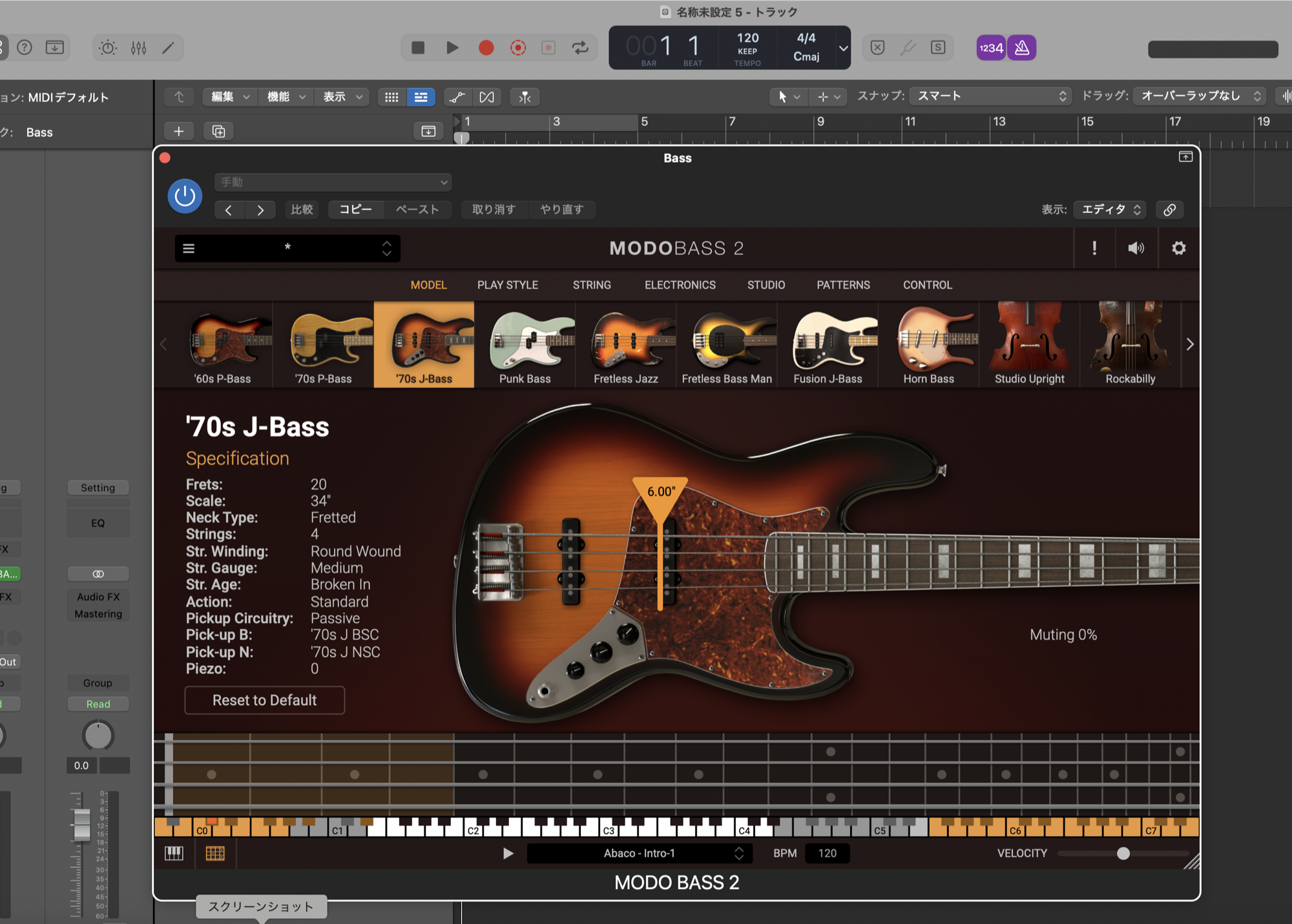Open the MODO BASS preset hamburger menu
This screenshot has width=1292, height=924.
189,249
